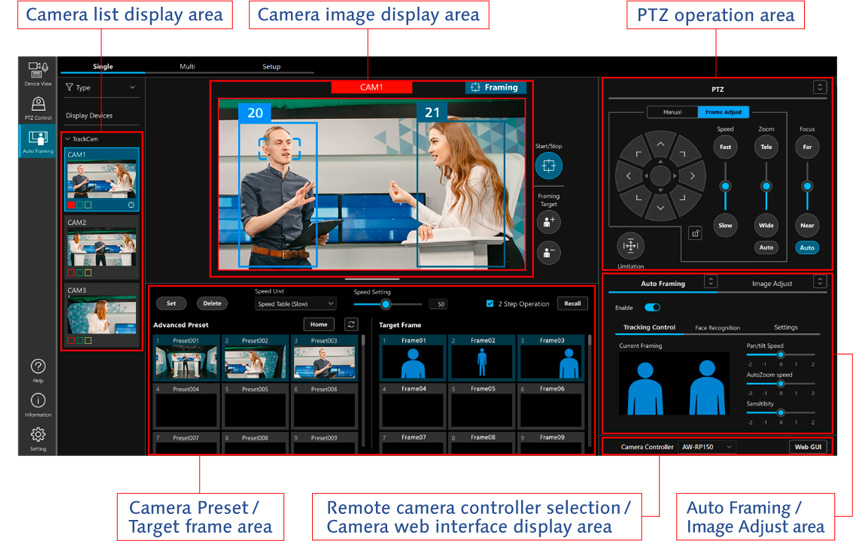Click the red tally indicator on CAM3
The height and width of the screenshot is (541, 854).
pos(71,341)
